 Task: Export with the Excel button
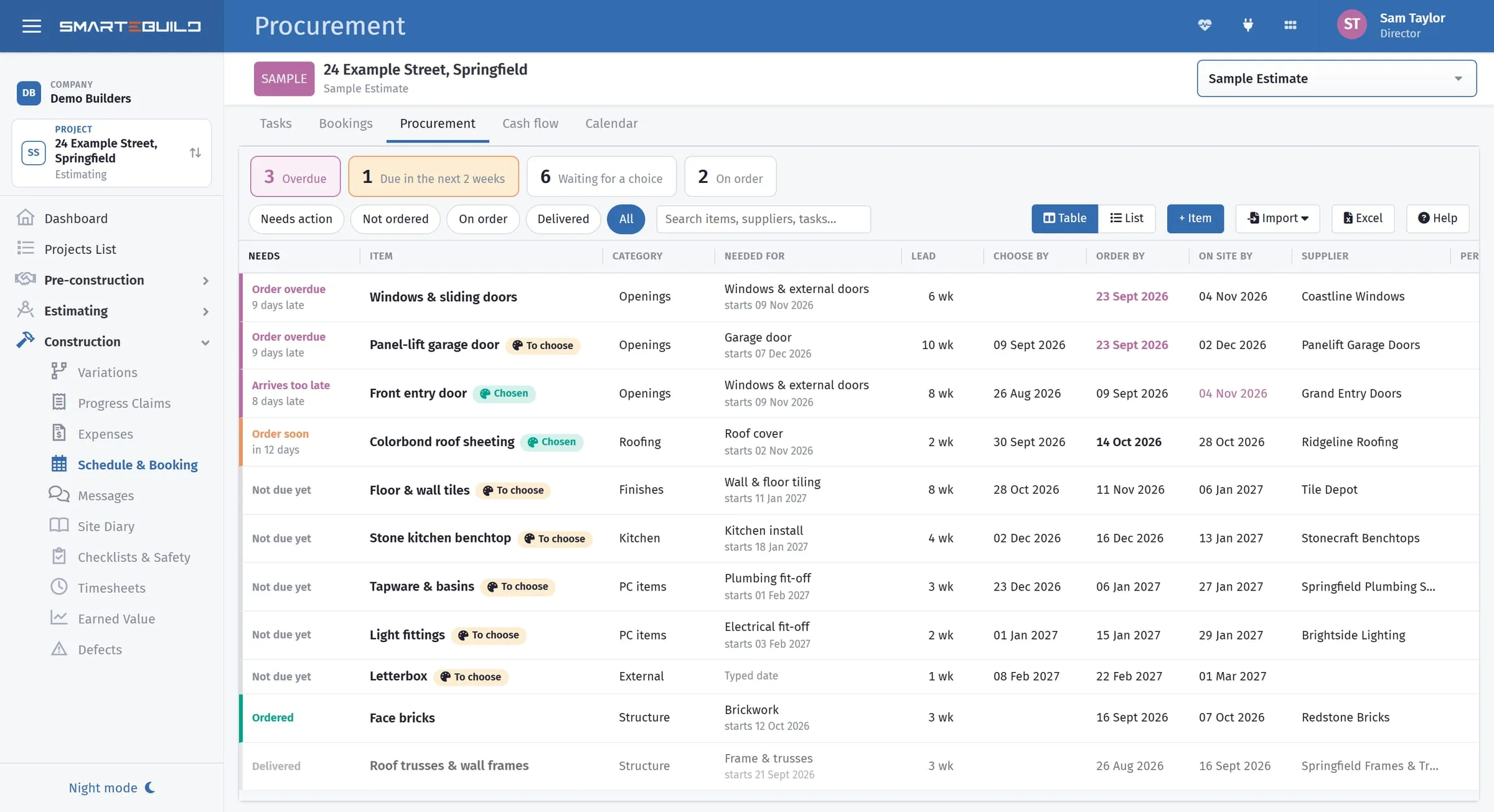click(x=1363, y=218)
